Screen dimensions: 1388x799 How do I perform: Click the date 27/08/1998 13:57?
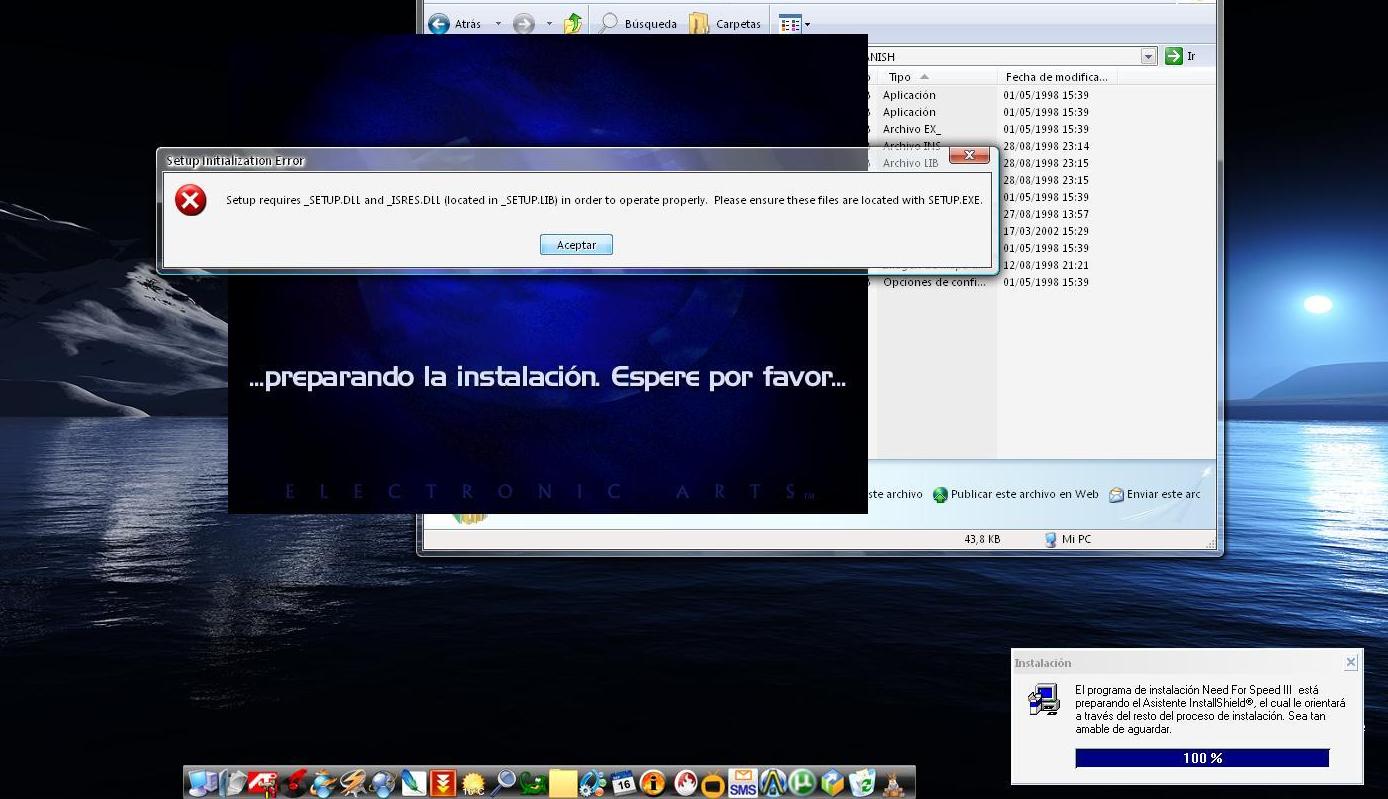point(1046,214)
